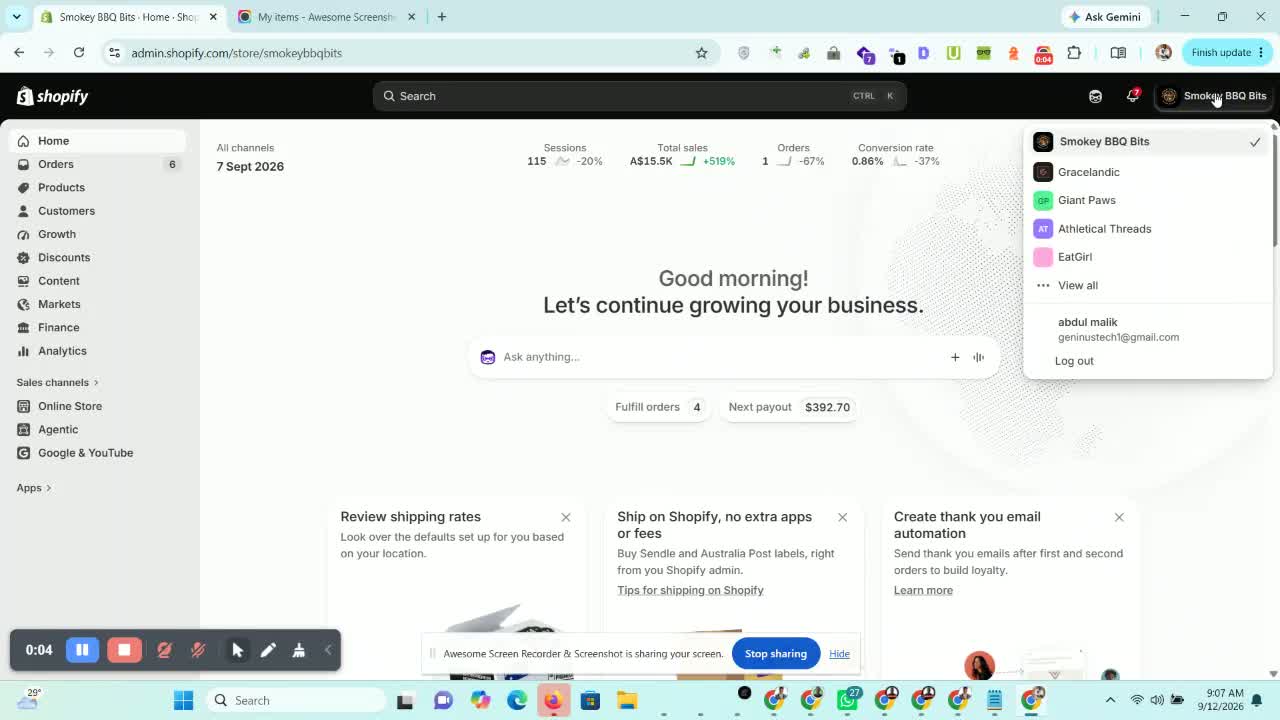The image size is (1280, 720).
Task: Open the Smokey BBQ Bits store switcher
Action: click(x=1213, y=96)
